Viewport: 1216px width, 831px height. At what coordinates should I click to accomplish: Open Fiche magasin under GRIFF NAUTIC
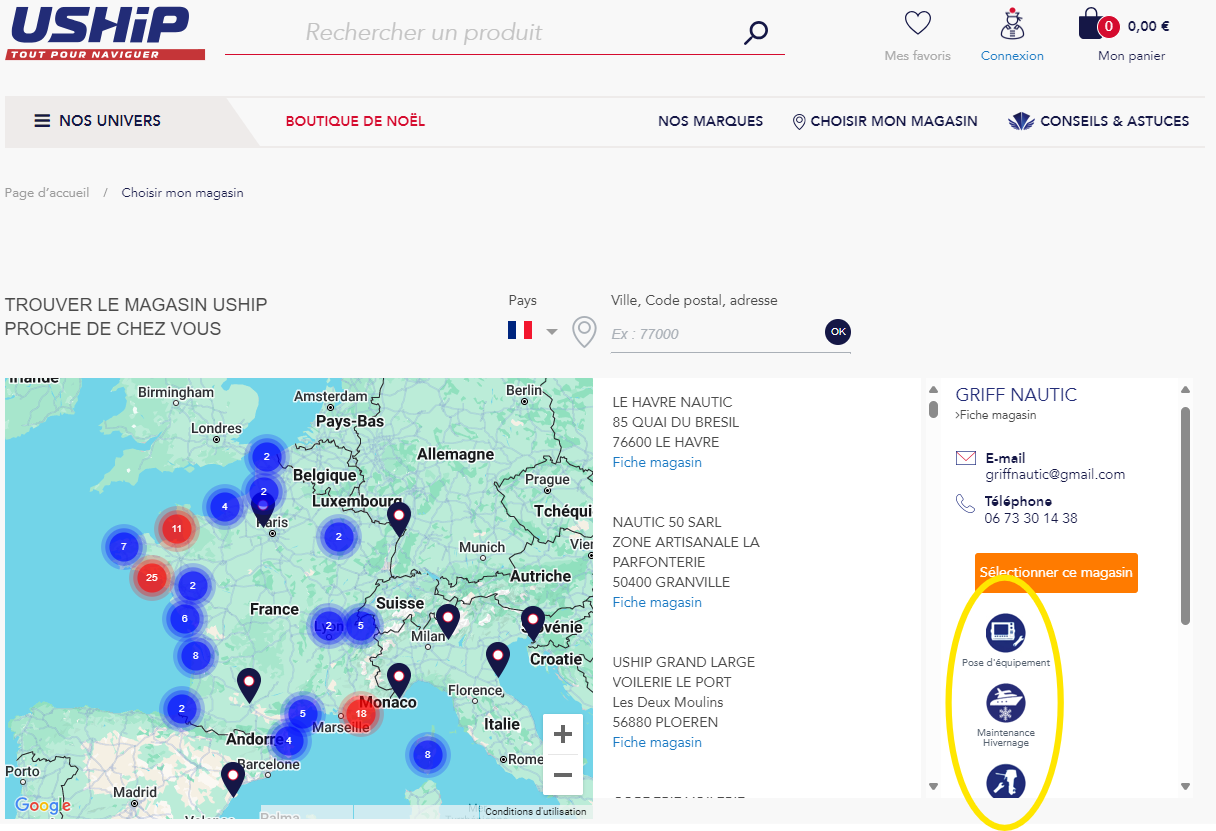996,415
